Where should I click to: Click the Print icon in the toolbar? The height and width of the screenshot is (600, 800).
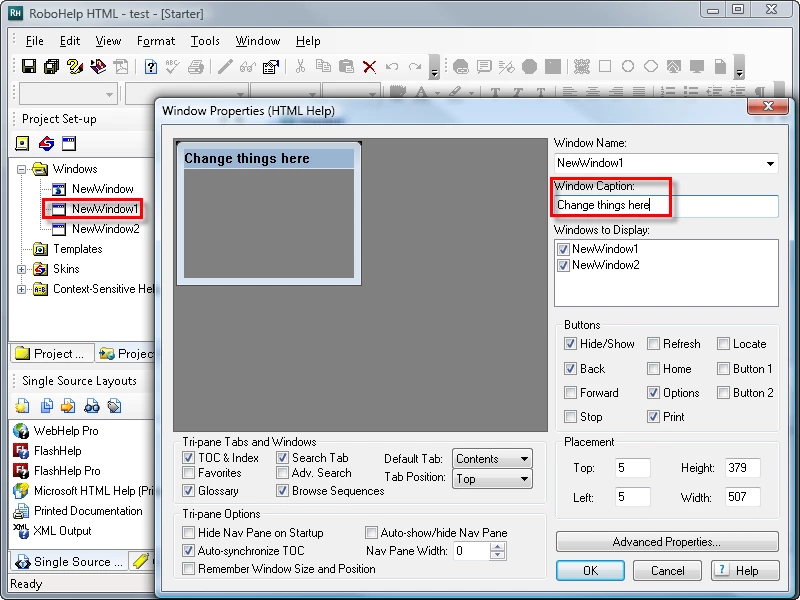click(195, 66)
